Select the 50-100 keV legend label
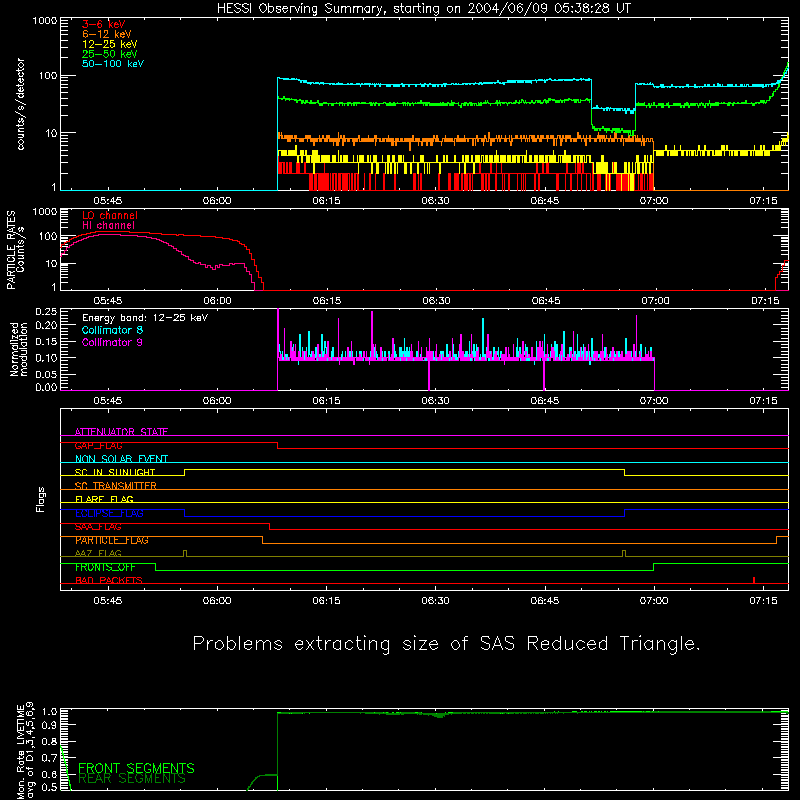Image resolution: width=800 pixels, height=800 pixels. 112,64
